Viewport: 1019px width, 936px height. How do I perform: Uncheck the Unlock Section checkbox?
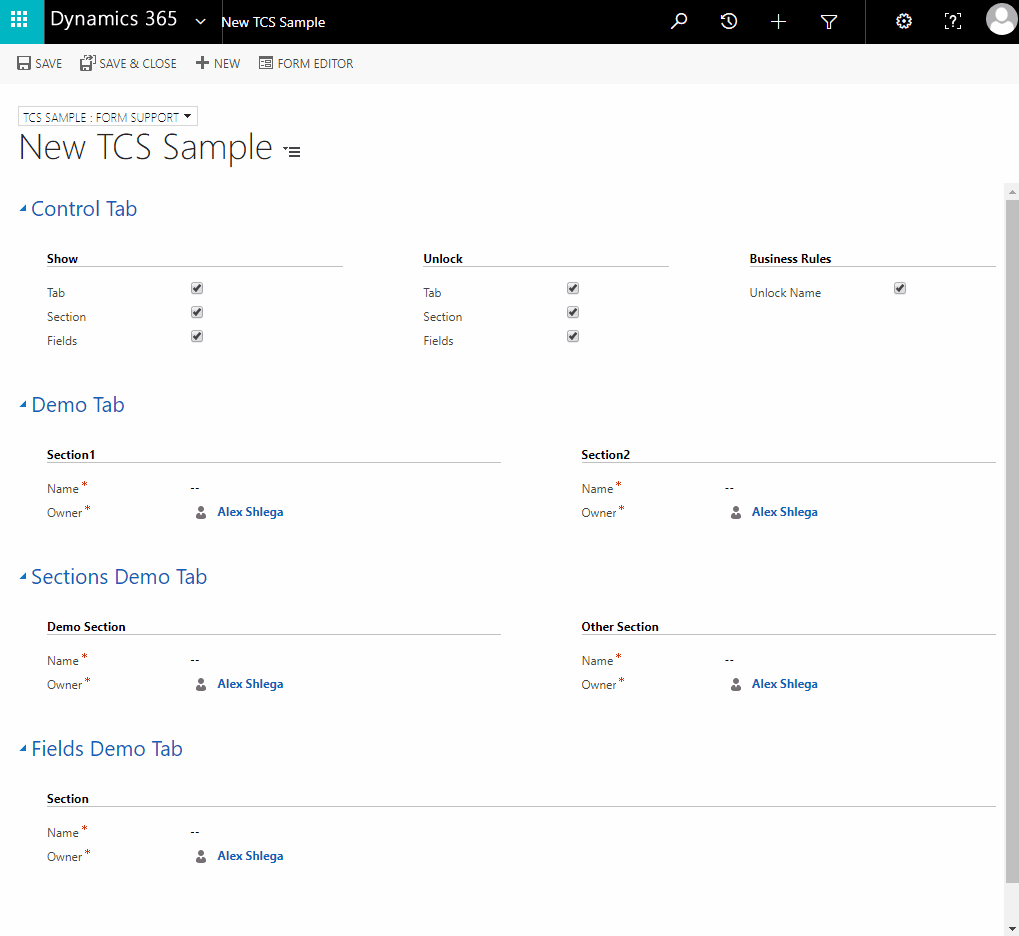click(573, 312)
